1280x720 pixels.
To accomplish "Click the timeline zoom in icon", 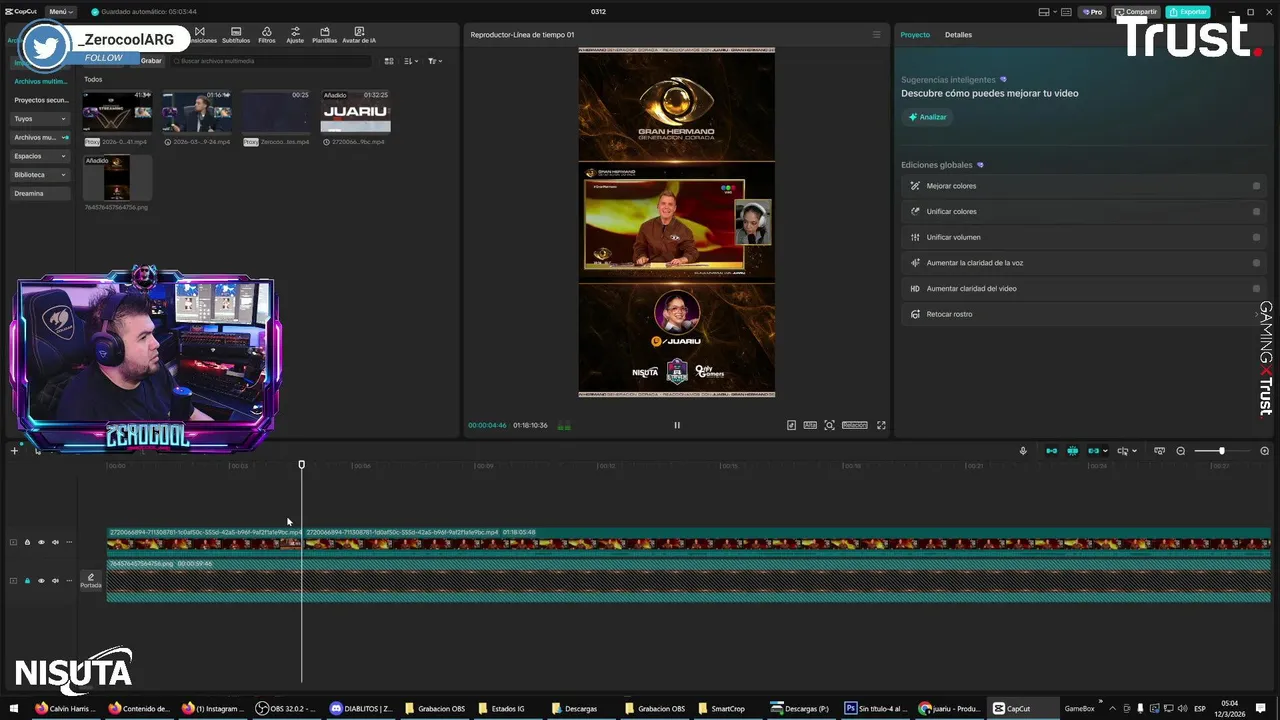I will [x=1264, y=451].
